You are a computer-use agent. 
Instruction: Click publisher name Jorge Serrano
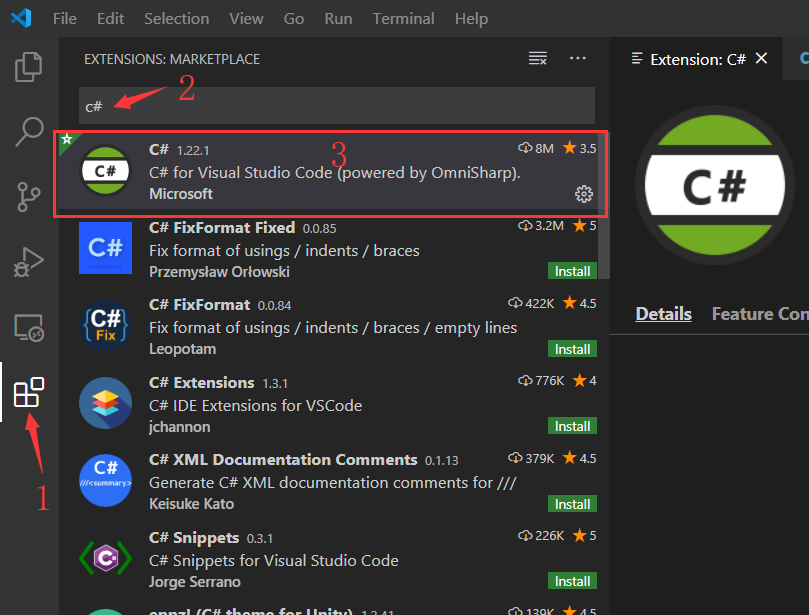195,582
